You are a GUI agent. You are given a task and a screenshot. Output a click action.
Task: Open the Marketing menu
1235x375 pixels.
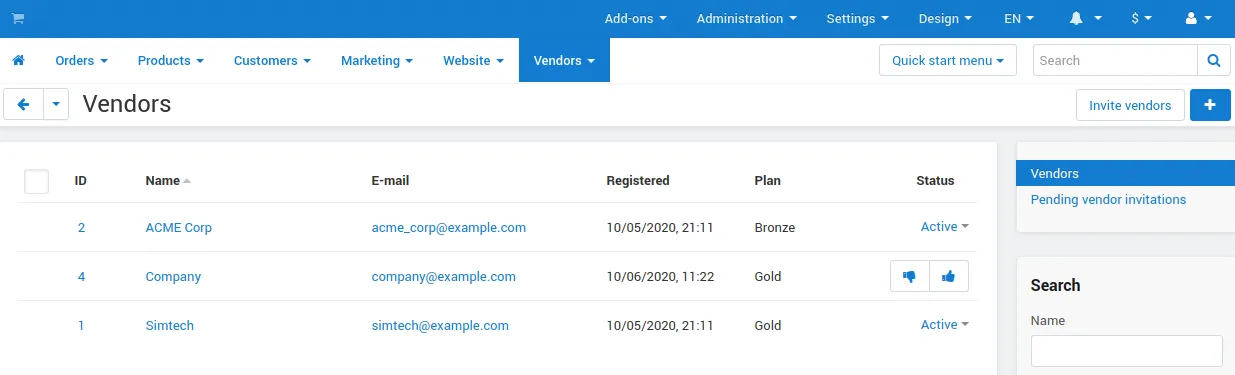point(377,61)
